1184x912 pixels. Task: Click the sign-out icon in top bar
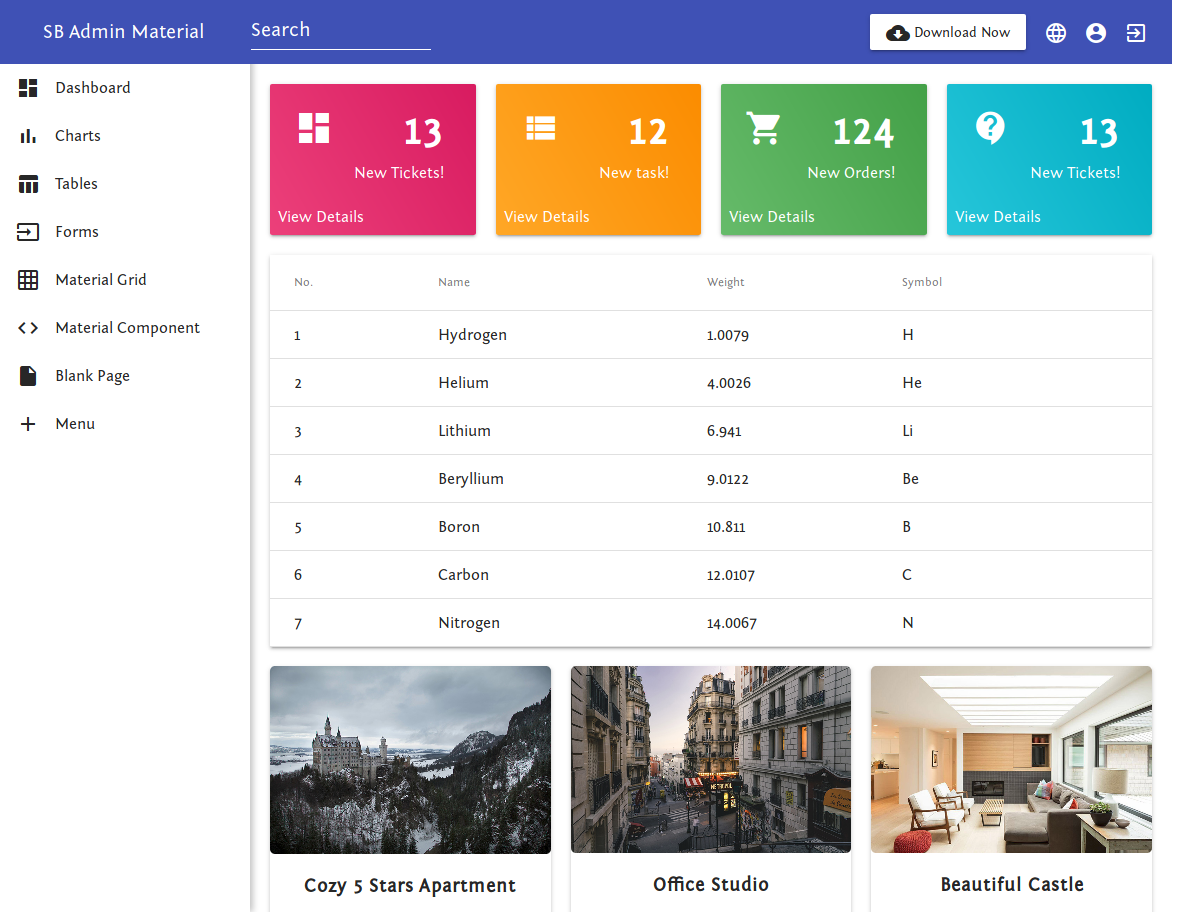tap(1136, 32)
